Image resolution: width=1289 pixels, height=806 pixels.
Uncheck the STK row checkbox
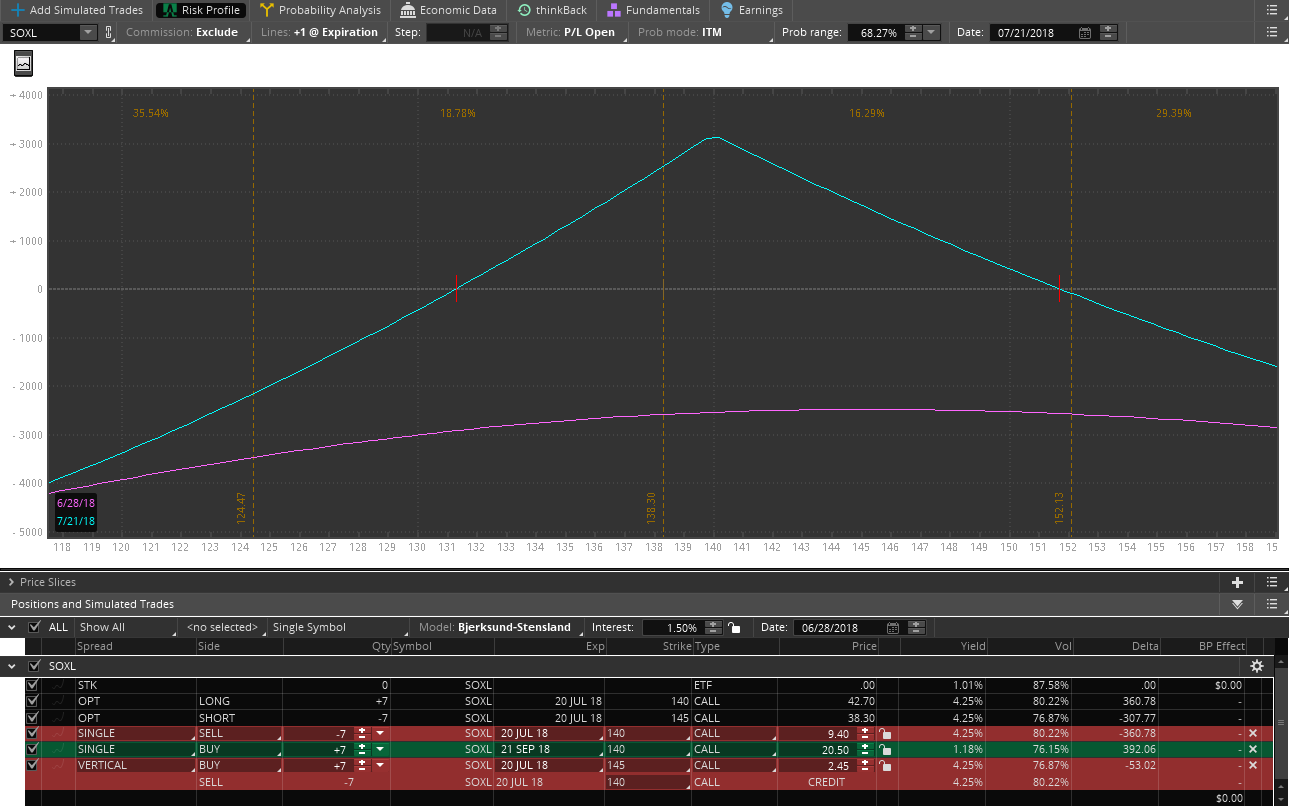[x=33, y=685]
